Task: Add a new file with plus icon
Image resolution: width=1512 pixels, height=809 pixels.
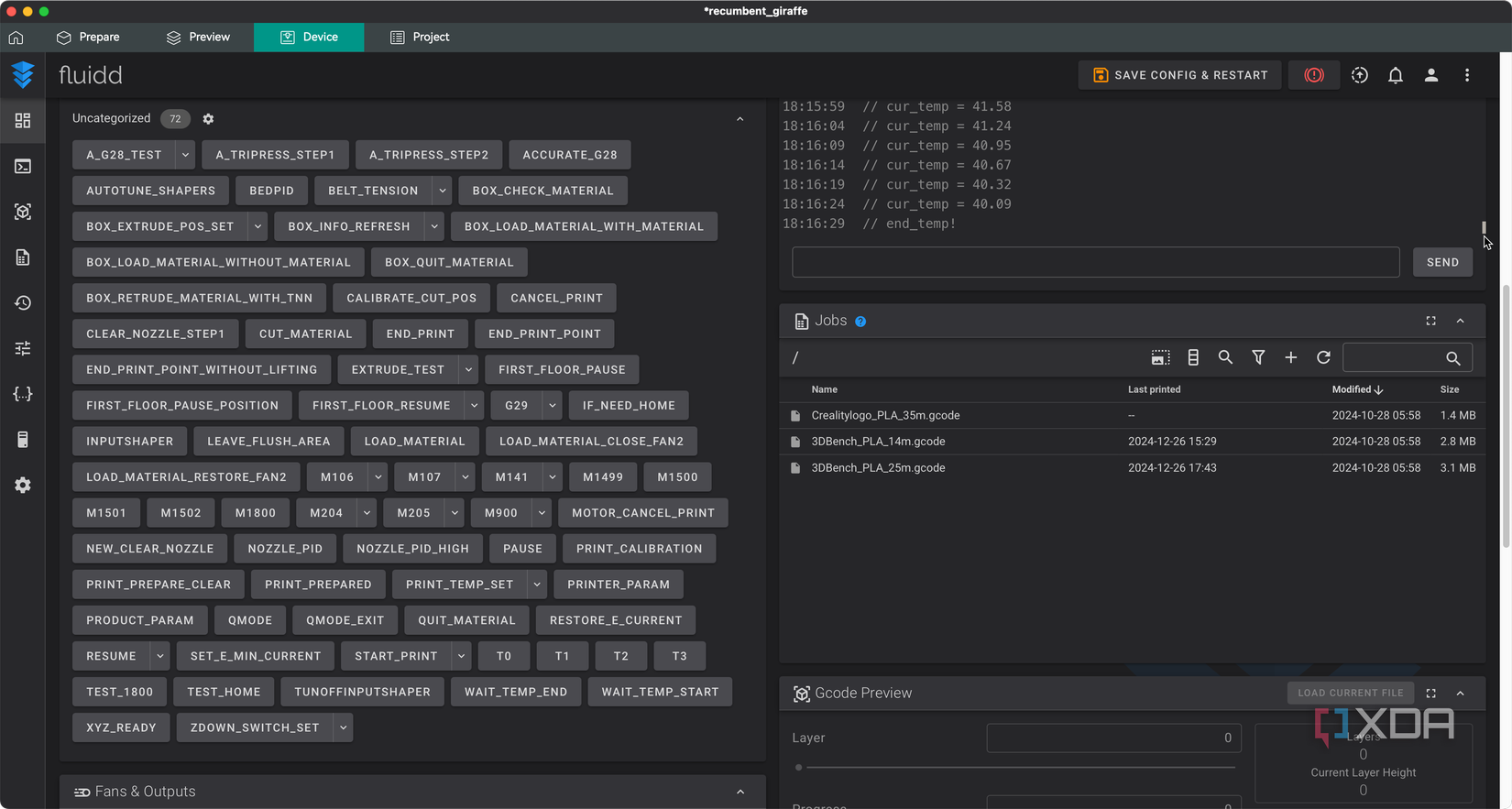Action: (x=1291, y=357)
